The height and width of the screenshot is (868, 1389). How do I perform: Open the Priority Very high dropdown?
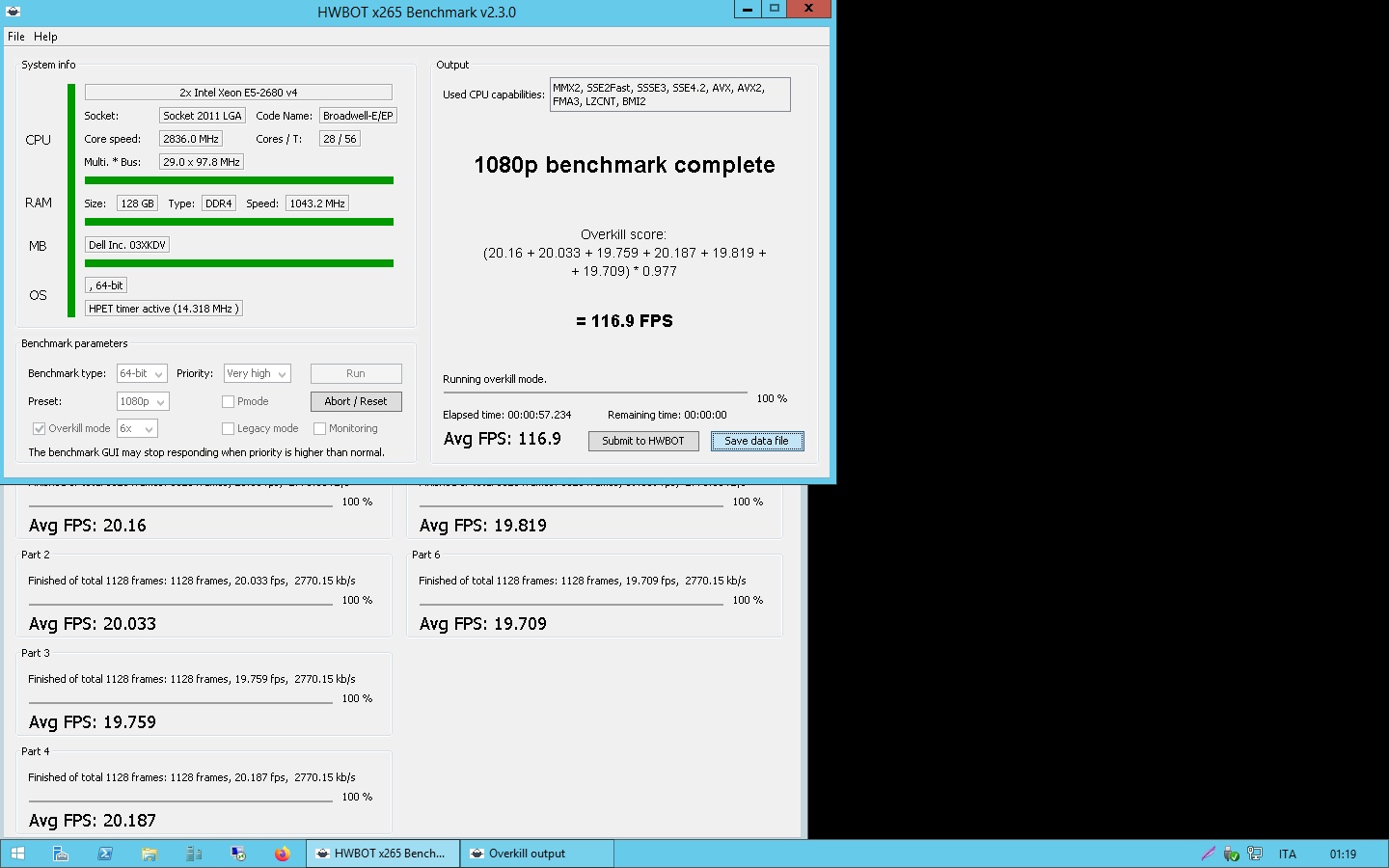tap(257, 373)
